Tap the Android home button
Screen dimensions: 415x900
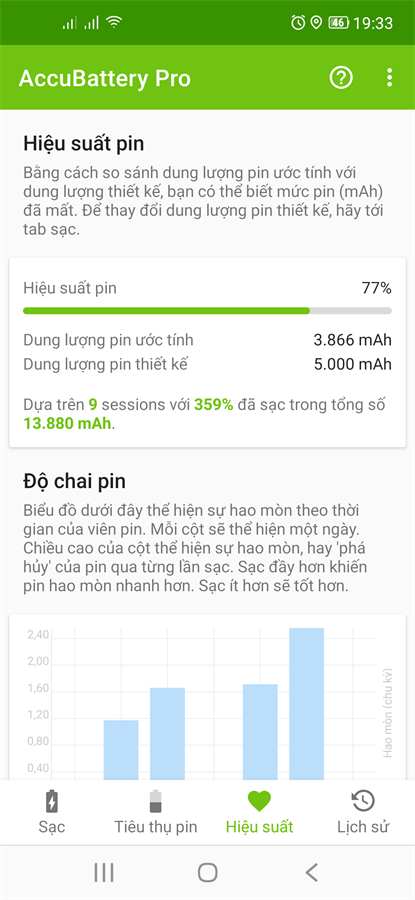tap(207, 872)
